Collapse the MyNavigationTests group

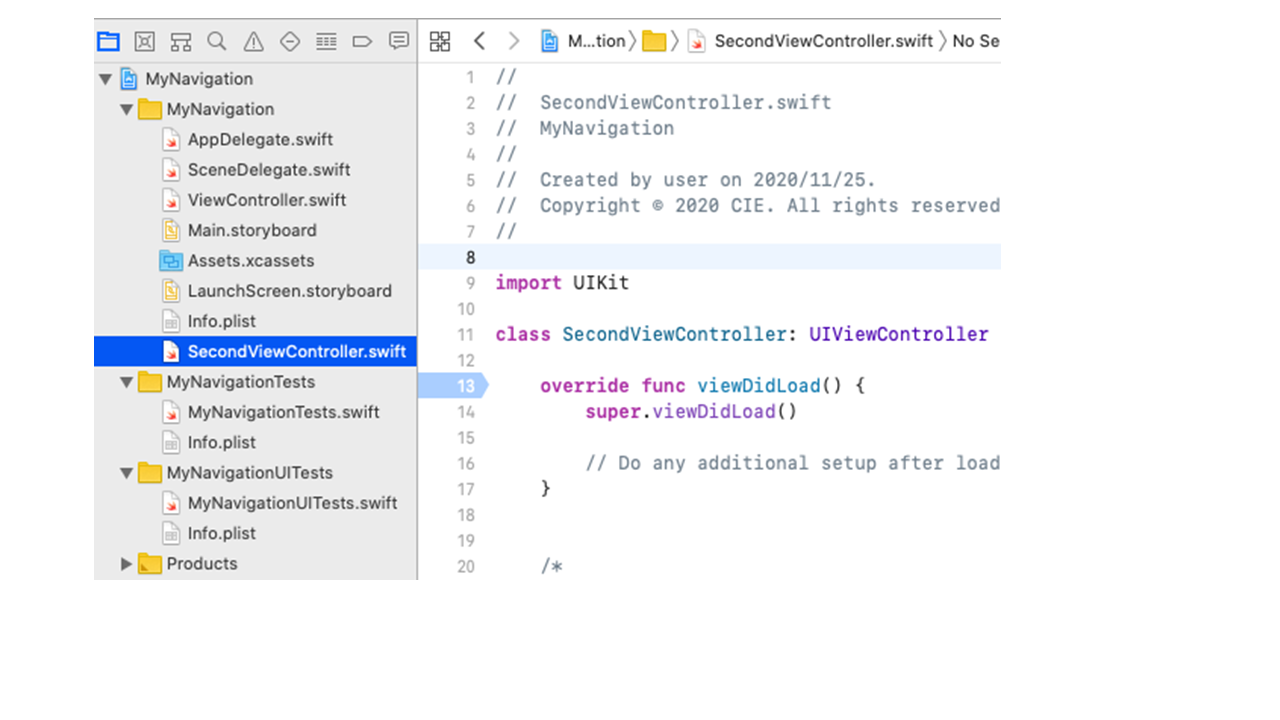point(127,382)
